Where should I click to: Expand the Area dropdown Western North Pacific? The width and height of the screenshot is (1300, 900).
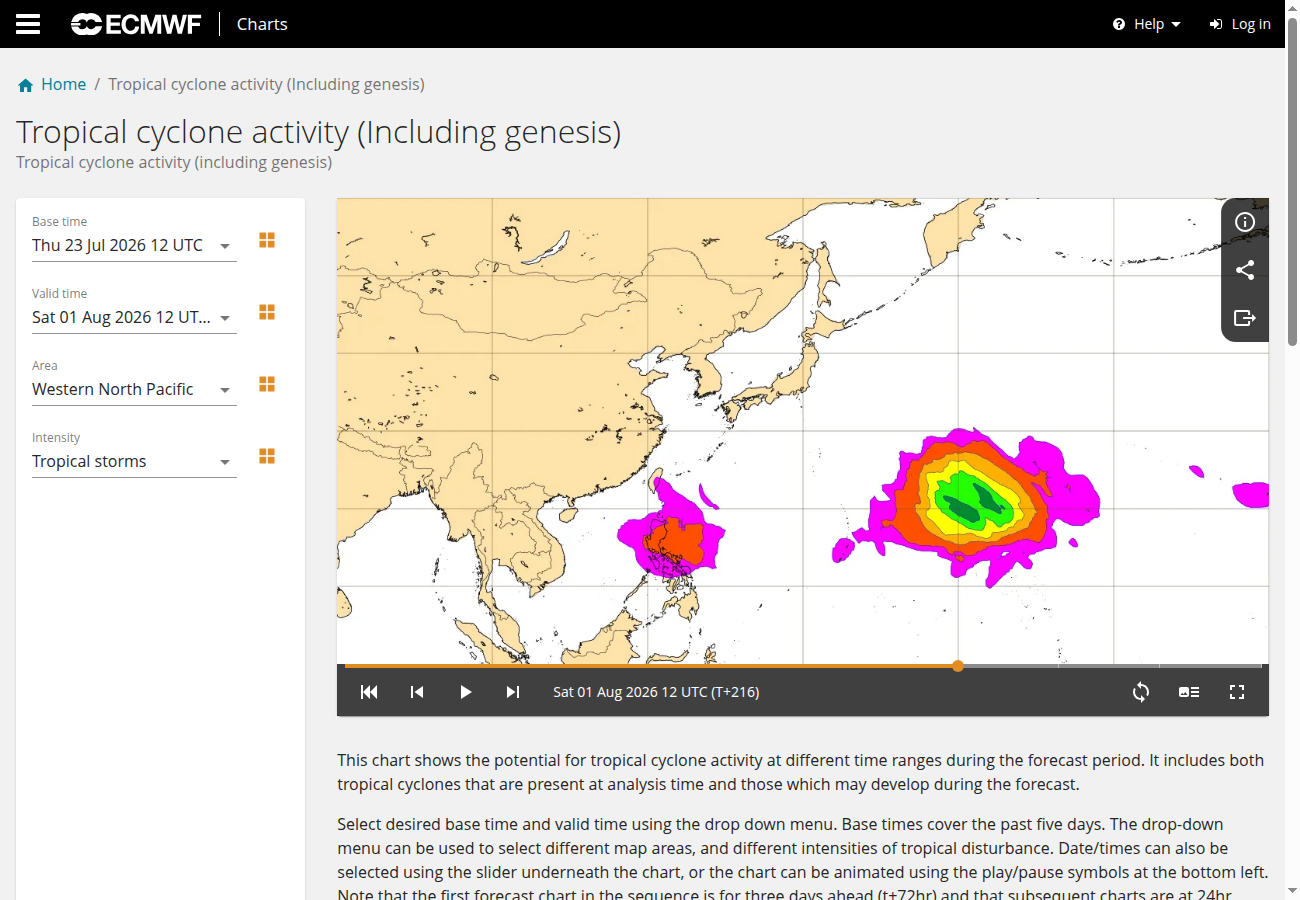click(x=134, y=389)
